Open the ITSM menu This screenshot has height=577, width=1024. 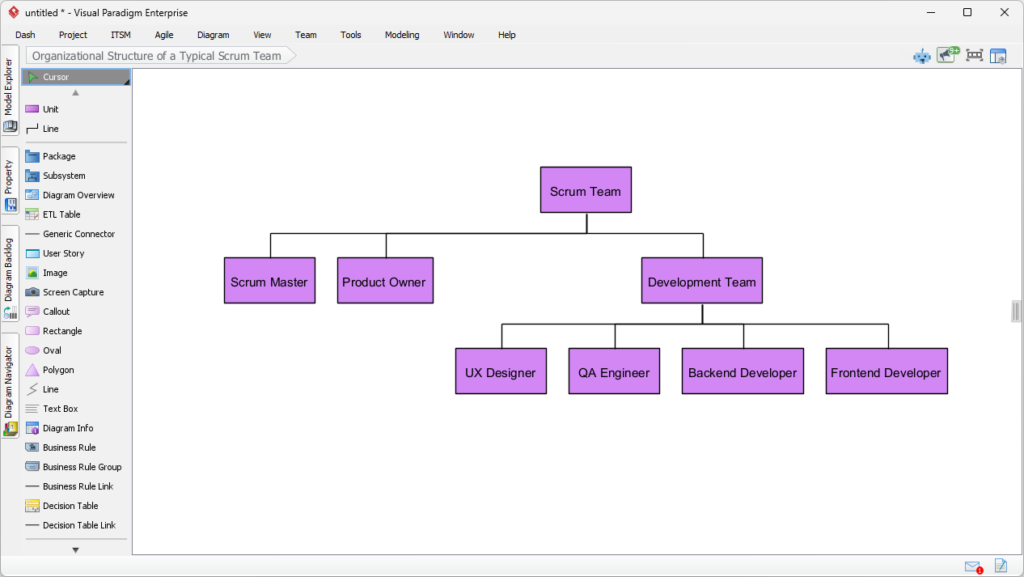point(121,35)
